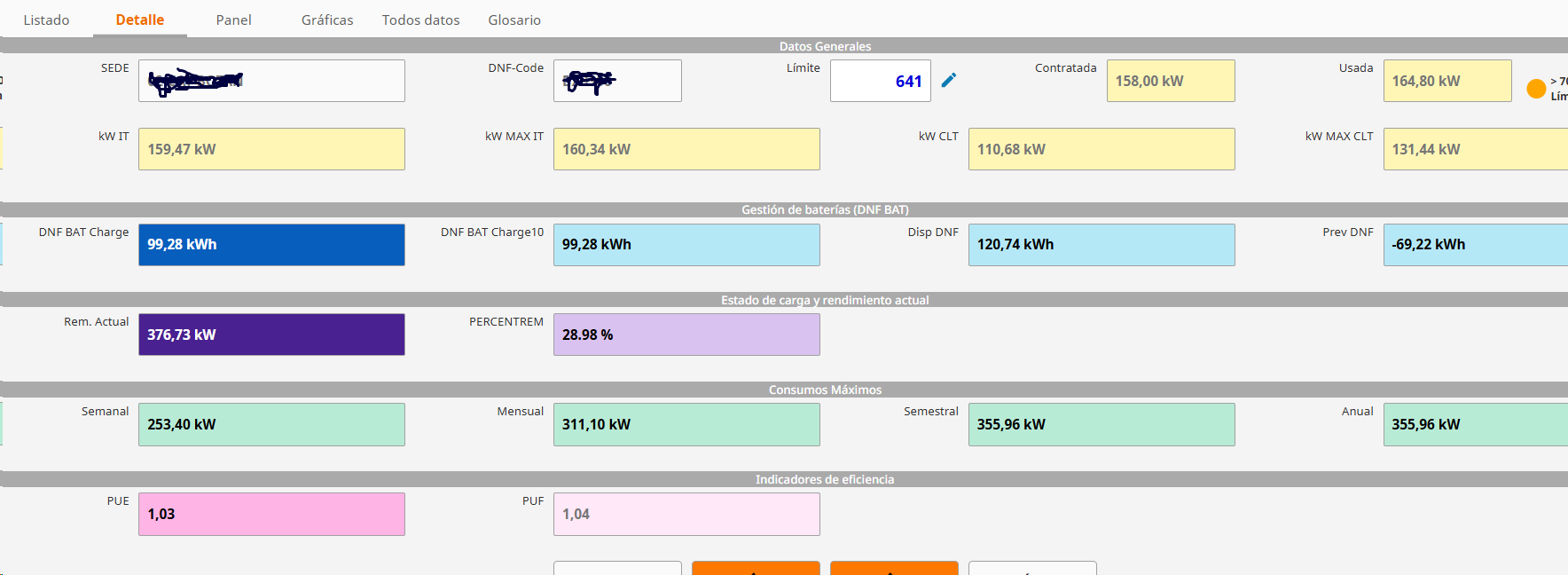
Task: Select the Detalle tab
Action: coord(140,20)
